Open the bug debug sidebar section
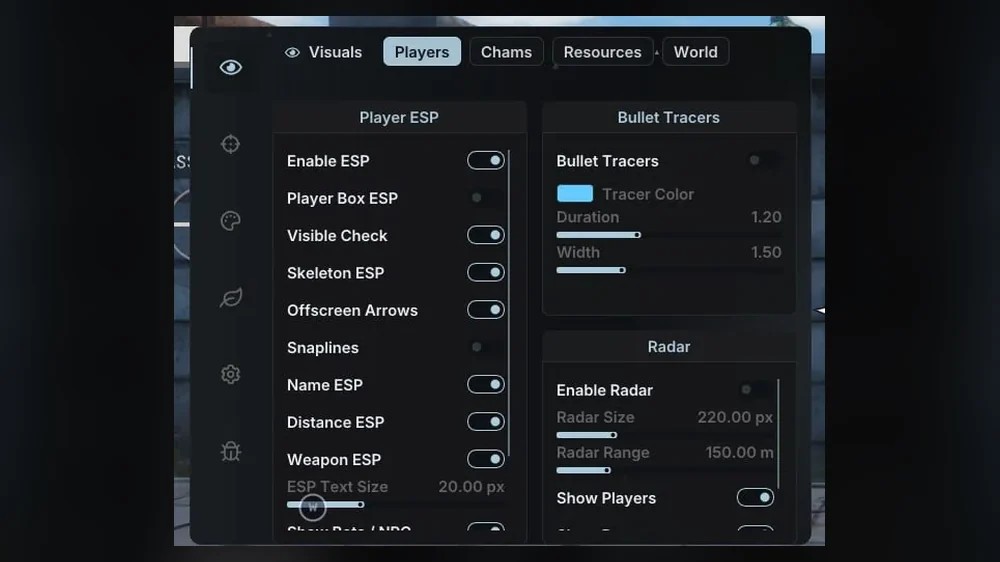 (230, 451)
